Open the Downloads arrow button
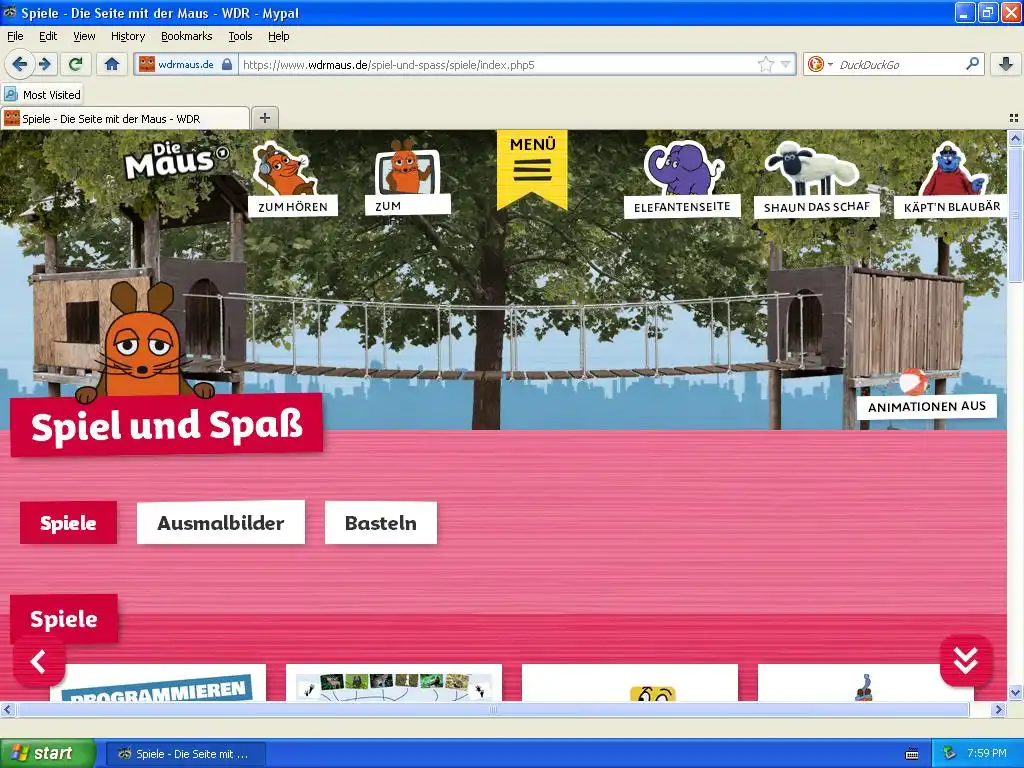This screenshot has height=768, width=1024. point(1006,64)
